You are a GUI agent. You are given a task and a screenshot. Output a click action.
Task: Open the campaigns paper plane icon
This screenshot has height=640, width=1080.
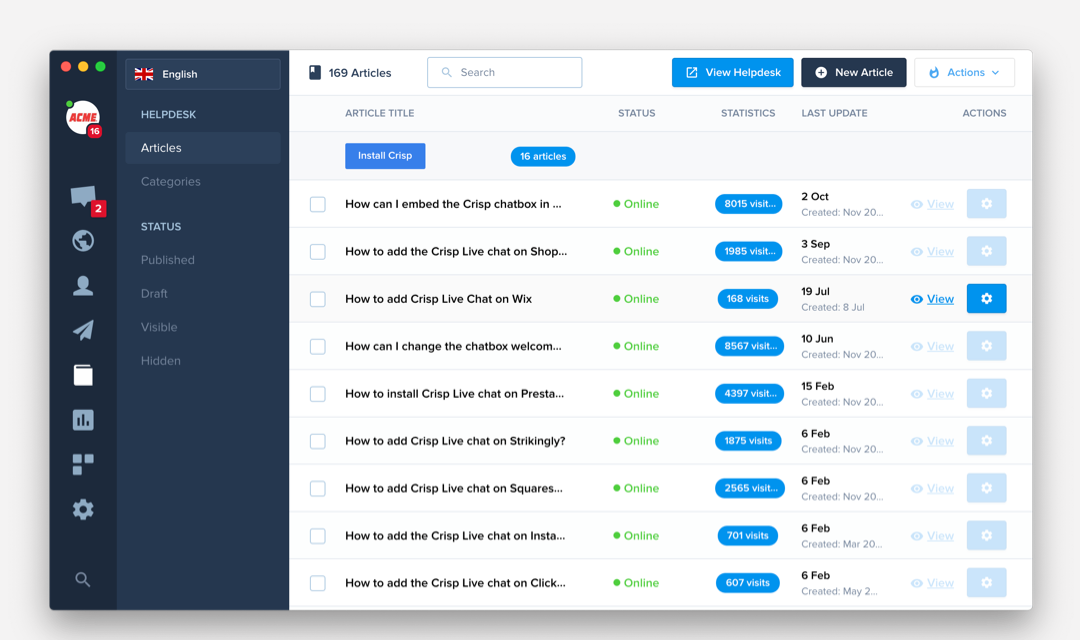tap(83, 330)
